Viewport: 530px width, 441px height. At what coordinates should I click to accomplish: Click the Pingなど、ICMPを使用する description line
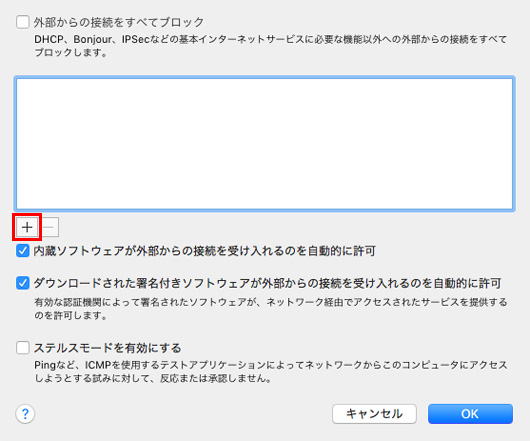[271, 365]
